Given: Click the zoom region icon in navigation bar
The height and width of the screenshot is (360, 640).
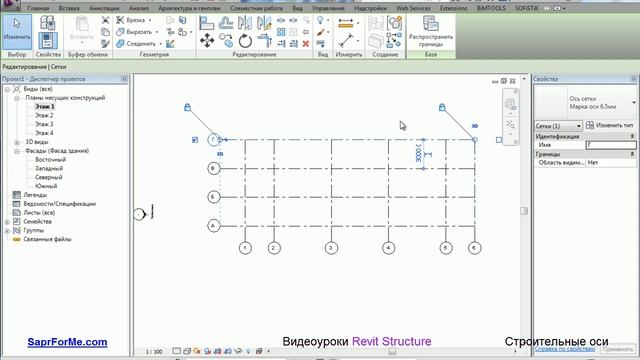Looking at the screenshot, I should (x=510, y=124).
